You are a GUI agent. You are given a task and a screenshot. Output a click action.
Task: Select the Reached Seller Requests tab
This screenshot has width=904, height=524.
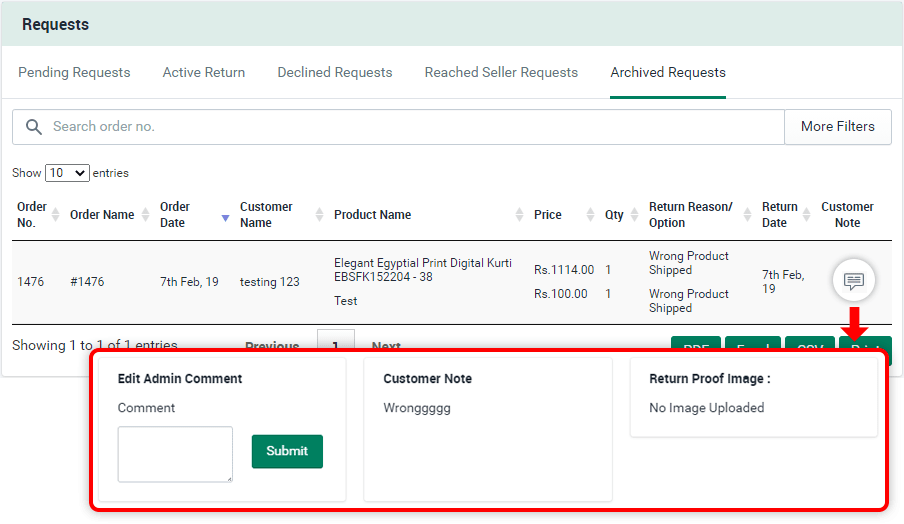501,72
